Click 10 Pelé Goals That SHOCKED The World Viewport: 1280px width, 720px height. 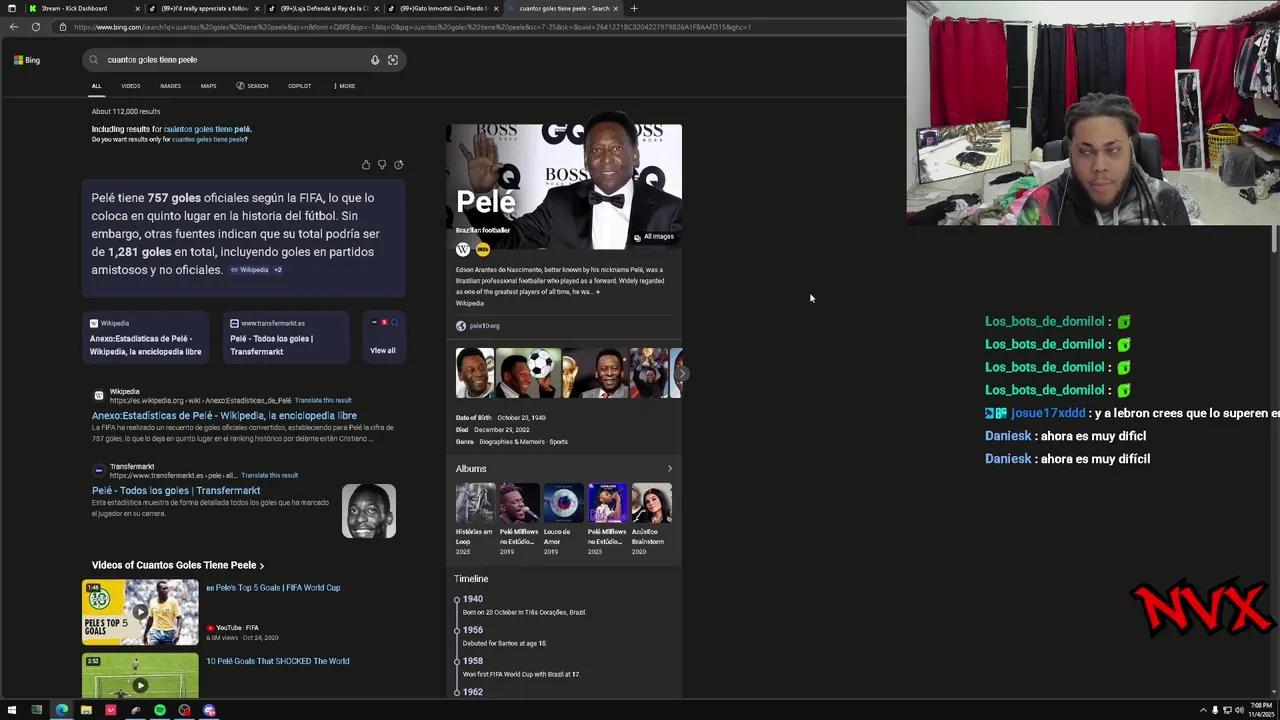pos(278,661)
